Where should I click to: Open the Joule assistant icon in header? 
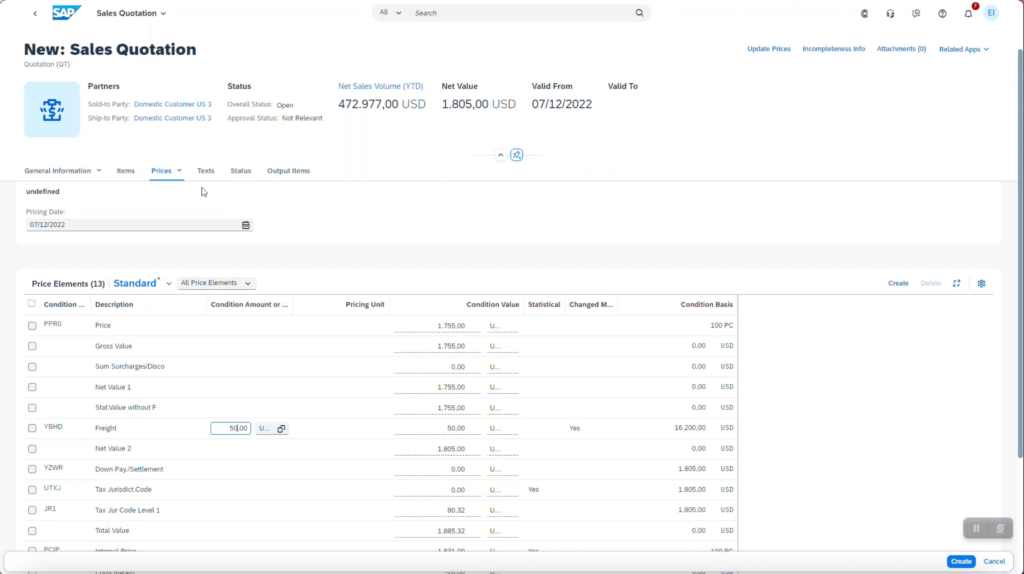tap(864, 13)
